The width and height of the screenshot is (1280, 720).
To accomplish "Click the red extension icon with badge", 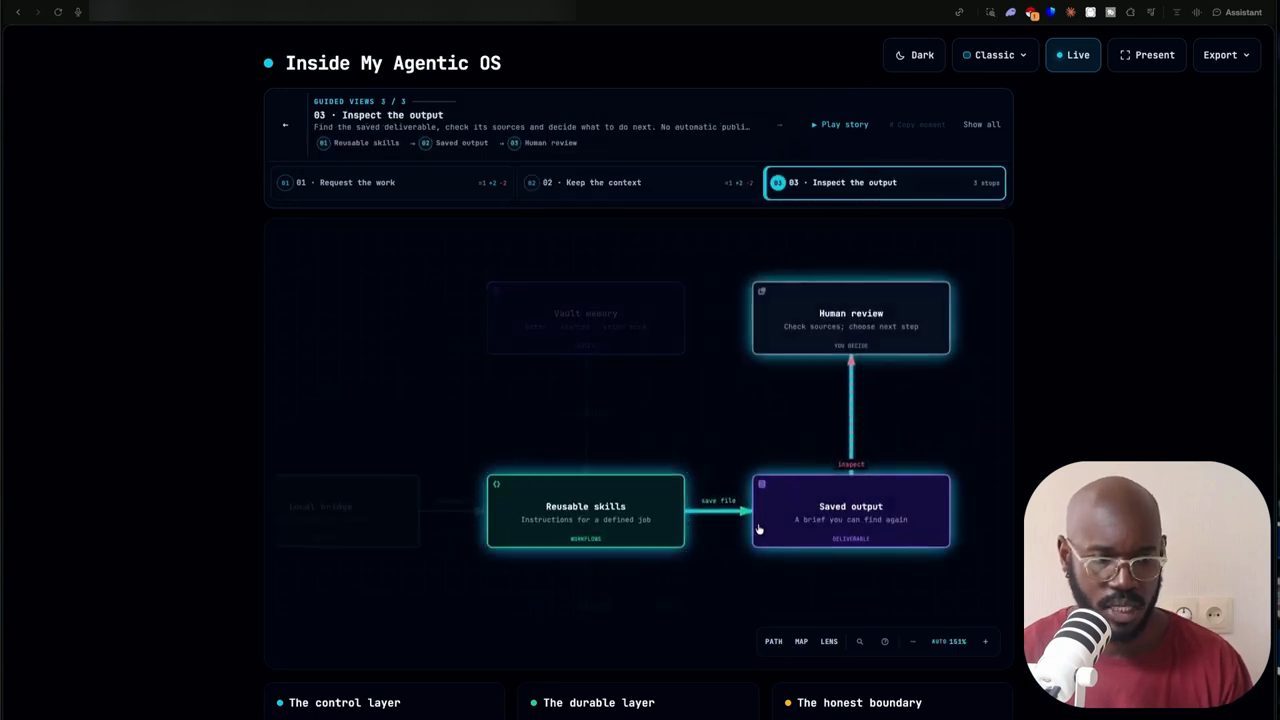I will coord(1031,13).
